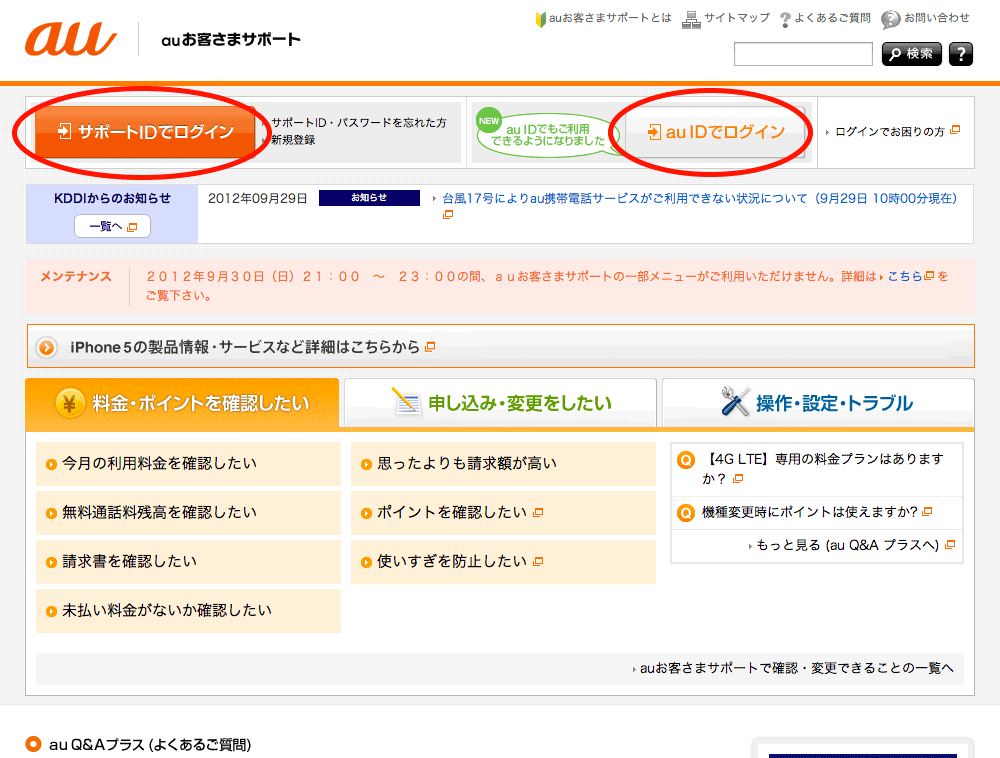Open サポートID・パスワードを忘れた方 link

pos(359,122)
